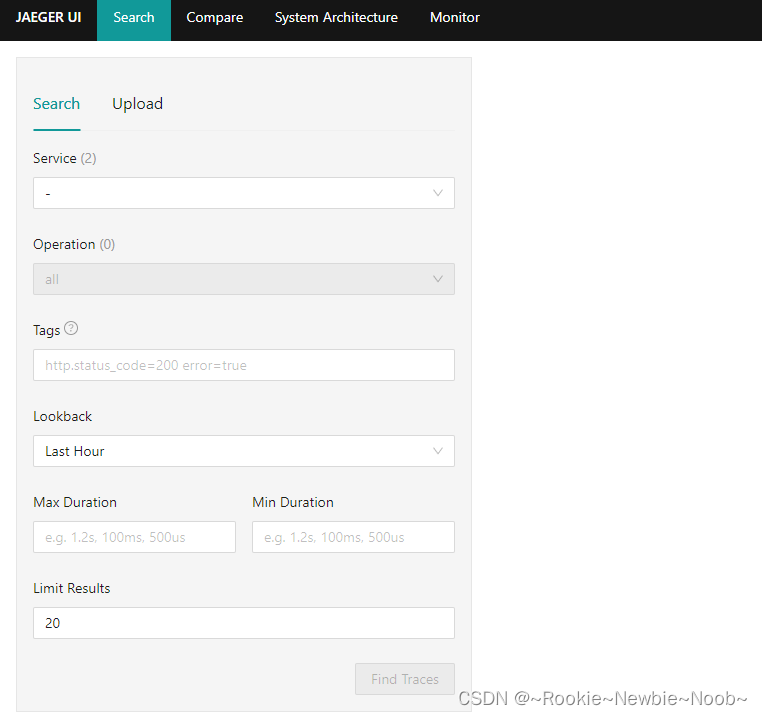This screenshot has height=715, width=762.
Task: Click the Operation dropdown chevron arrow
Action: [x=437, y=279]
